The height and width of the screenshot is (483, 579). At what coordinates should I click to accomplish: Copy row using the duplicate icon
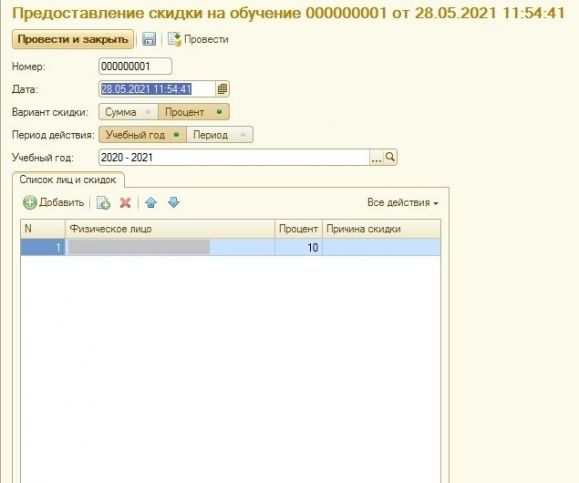[103, 203]
